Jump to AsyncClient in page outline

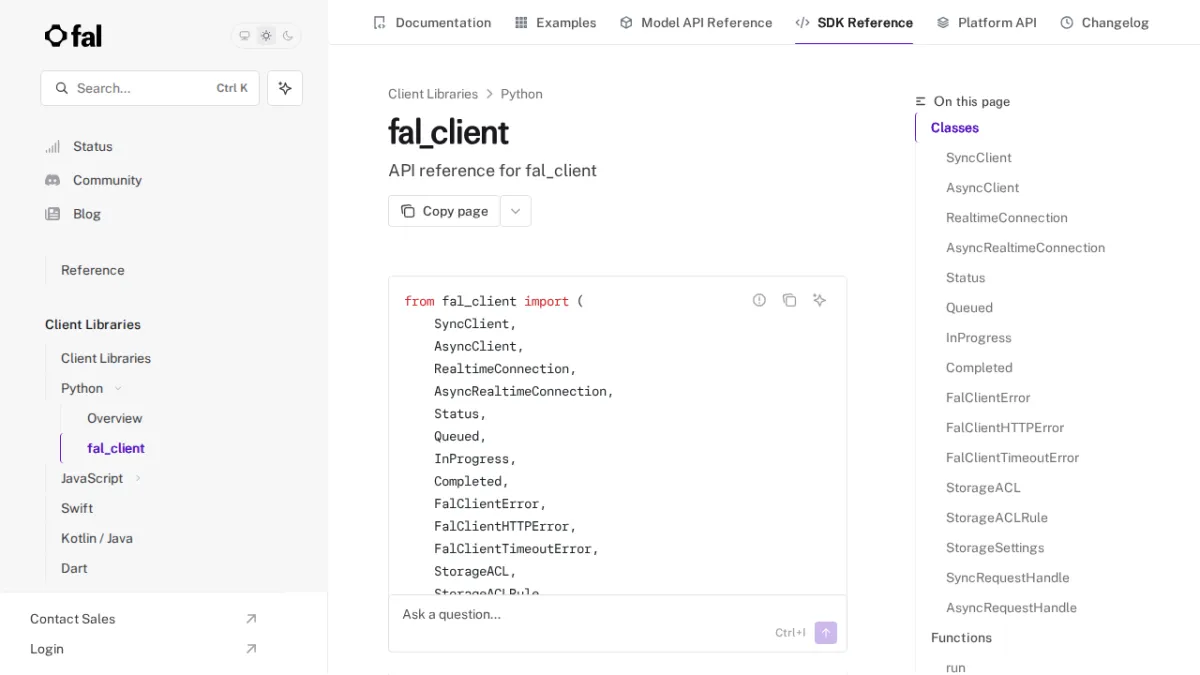point(983,188)
